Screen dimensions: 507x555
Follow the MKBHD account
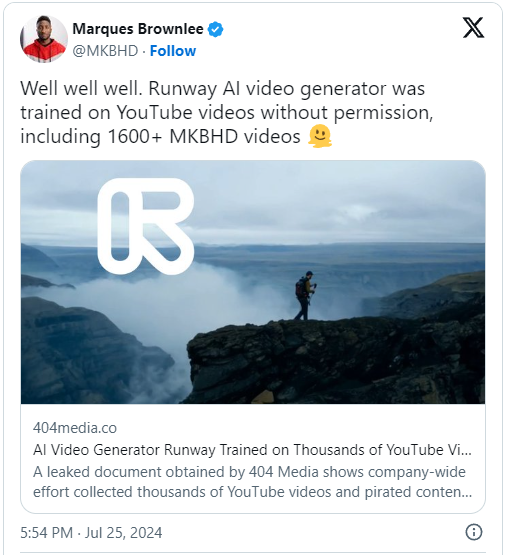click(173, 51)
